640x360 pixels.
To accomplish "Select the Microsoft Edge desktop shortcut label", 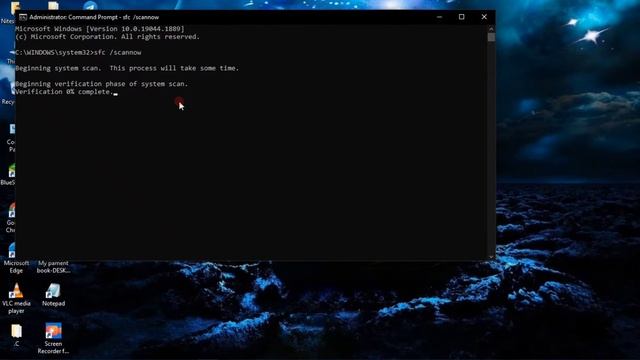I will 16,267.
